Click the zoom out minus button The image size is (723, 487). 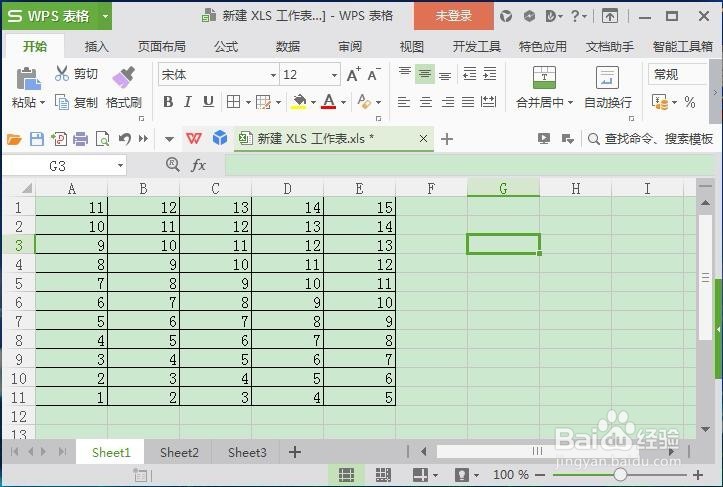click(540, 475)
